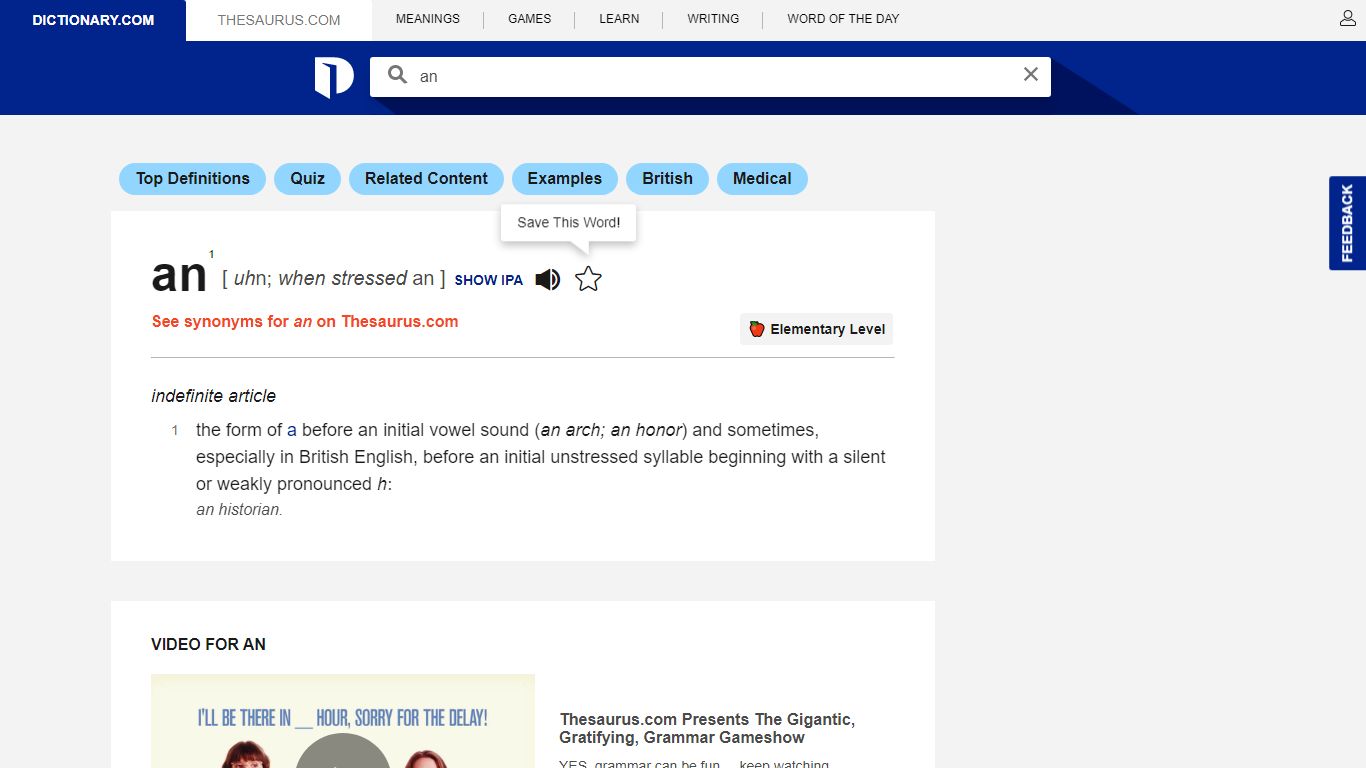Click the Show IPA link

[x=489, y=280]
